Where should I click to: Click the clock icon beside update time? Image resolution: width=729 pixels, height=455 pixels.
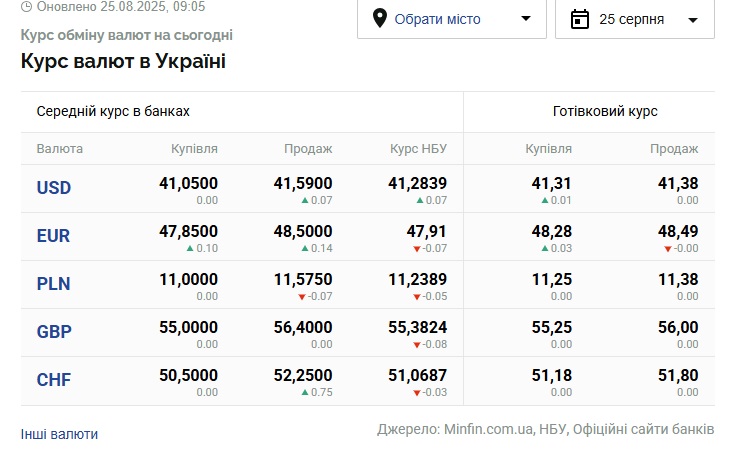pos(26,6)
